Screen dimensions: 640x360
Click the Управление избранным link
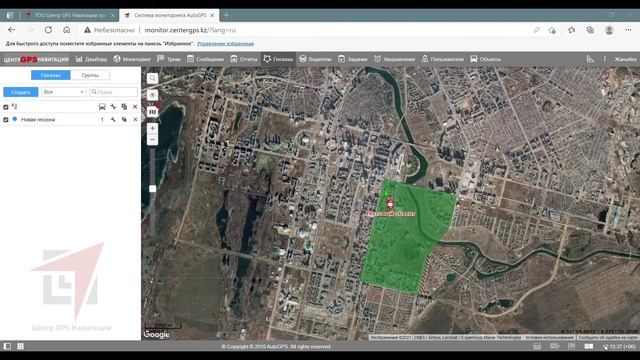(225, 44)
